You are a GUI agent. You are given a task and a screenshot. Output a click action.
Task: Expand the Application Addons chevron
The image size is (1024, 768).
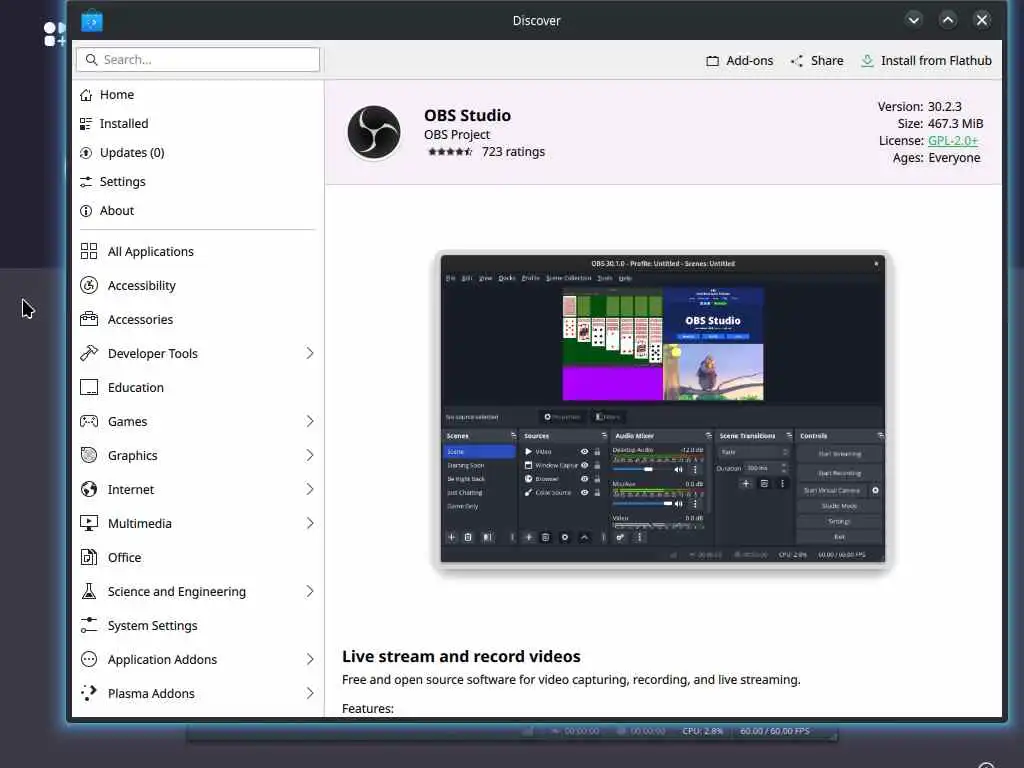coord(310,659)
